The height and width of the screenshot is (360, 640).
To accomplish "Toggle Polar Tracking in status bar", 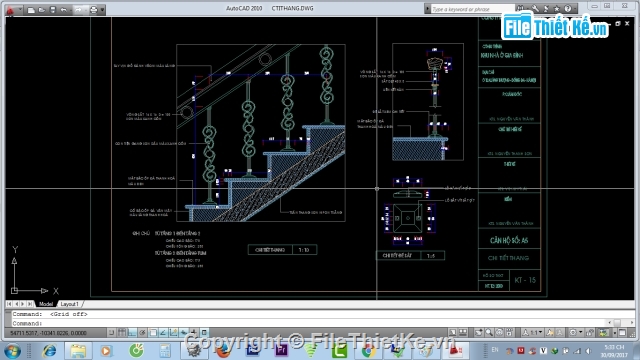I will (142, 333).
